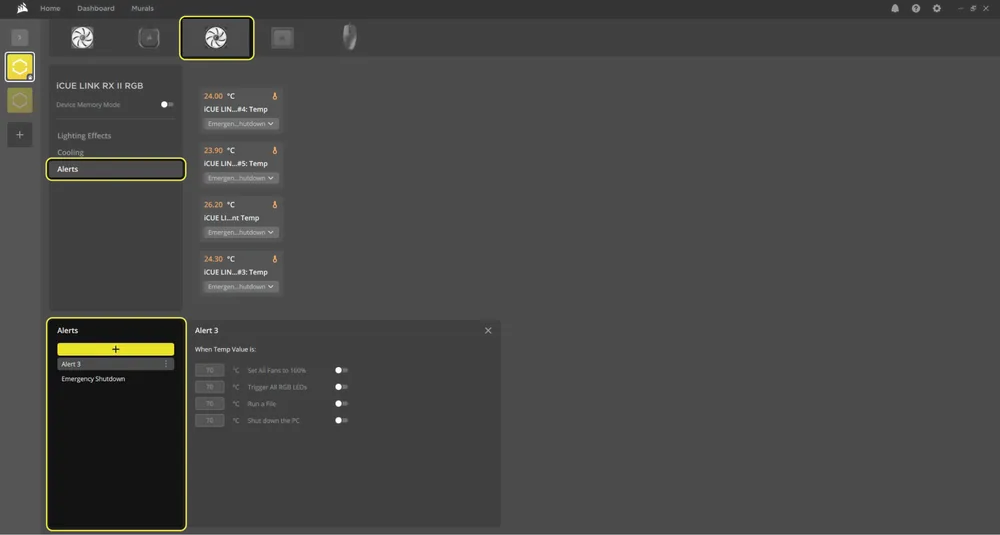Open the three-dot menu on the Alert 3 row
1000x535 pixels.
pyautogui.click(x=166, y=364)
